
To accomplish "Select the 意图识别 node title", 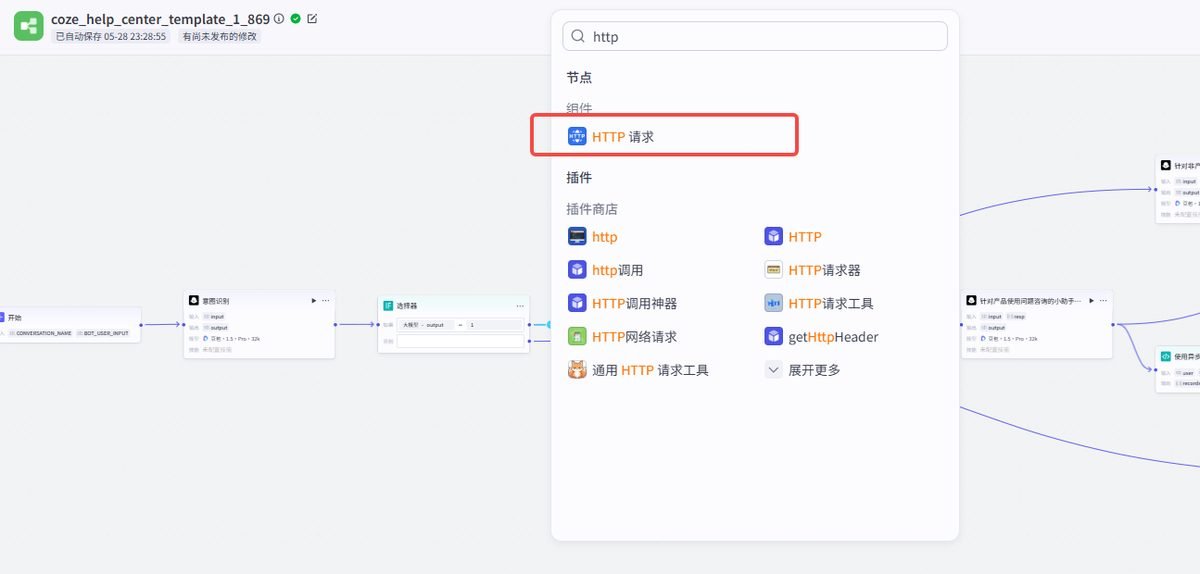I will click(x=215, y=300).
